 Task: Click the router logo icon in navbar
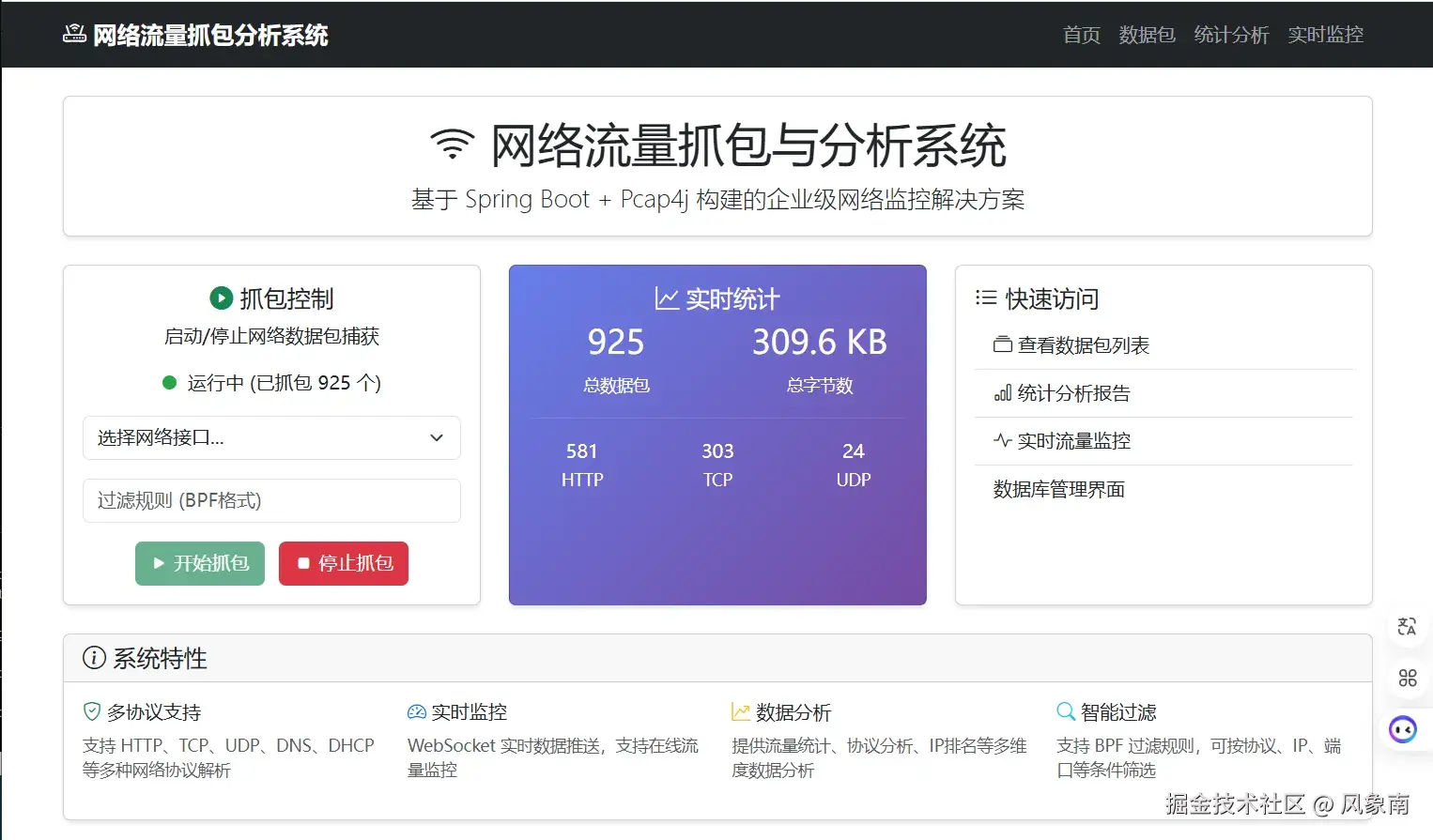tap(74, 35)
